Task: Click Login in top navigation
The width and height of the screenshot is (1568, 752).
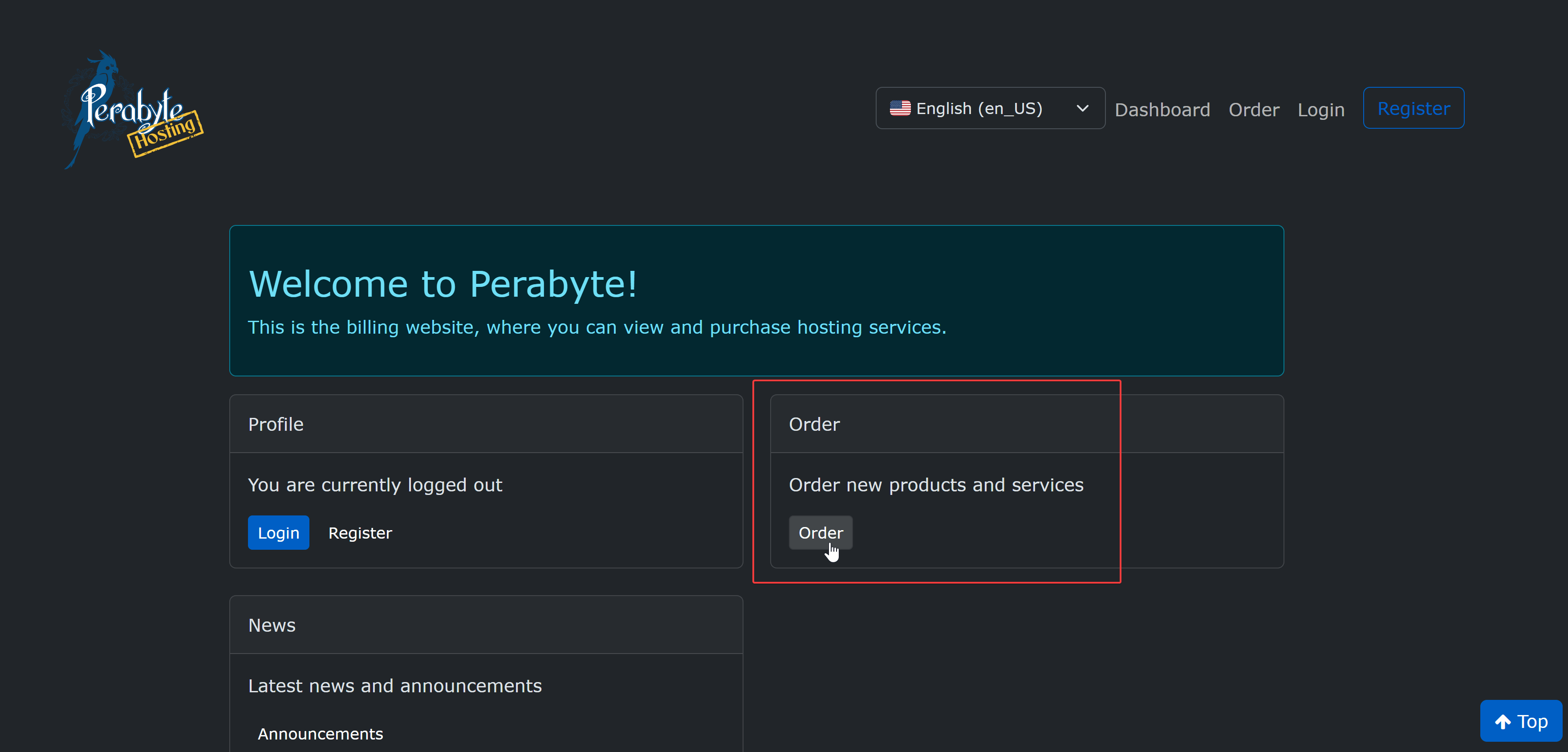Action: 1320,110
